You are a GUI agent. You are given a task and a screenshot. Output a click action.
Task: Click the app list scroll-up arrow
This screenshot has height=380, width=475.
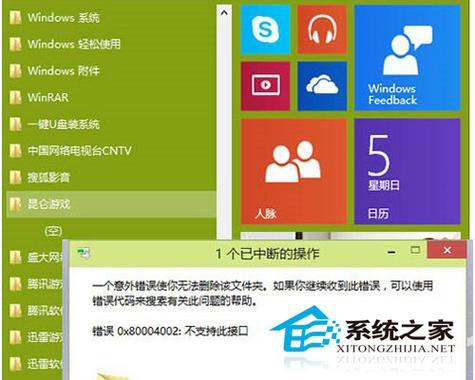click(224, 13)
